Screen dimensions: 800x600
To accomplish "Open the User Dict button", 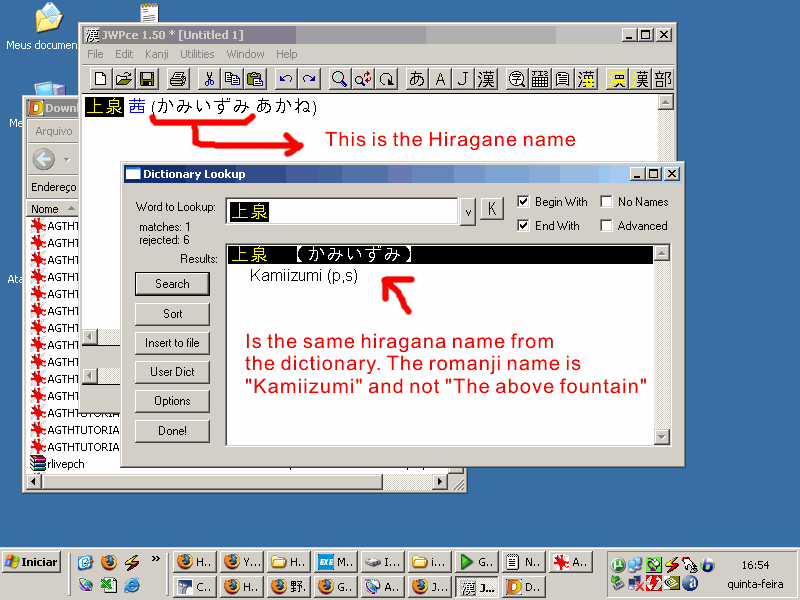I will point(172,372).
